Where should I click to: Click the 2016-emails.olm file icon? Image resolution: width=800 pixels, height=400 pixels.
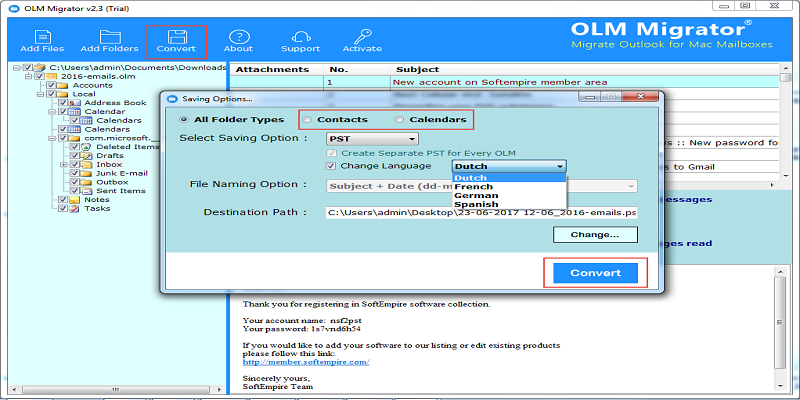(x=52, y=76)
